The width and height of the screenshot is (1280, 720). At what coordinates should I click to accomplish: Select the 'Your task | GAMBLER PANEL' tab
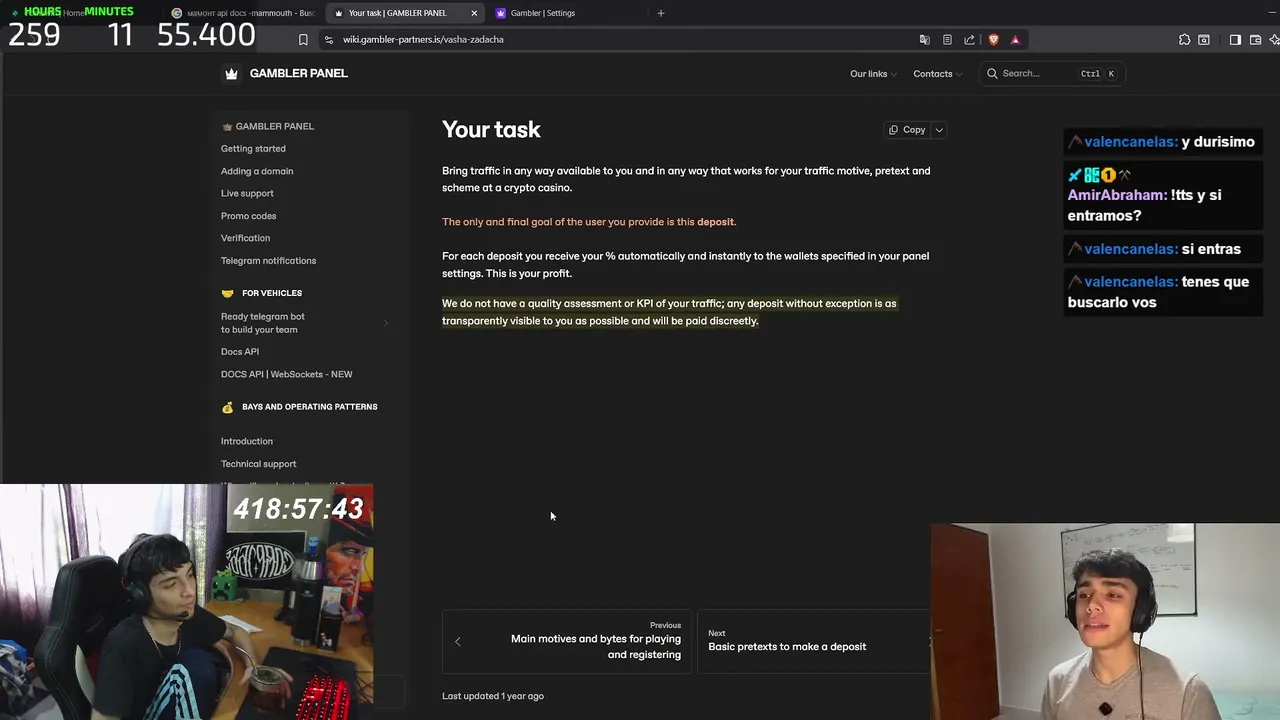click(405, 13)
